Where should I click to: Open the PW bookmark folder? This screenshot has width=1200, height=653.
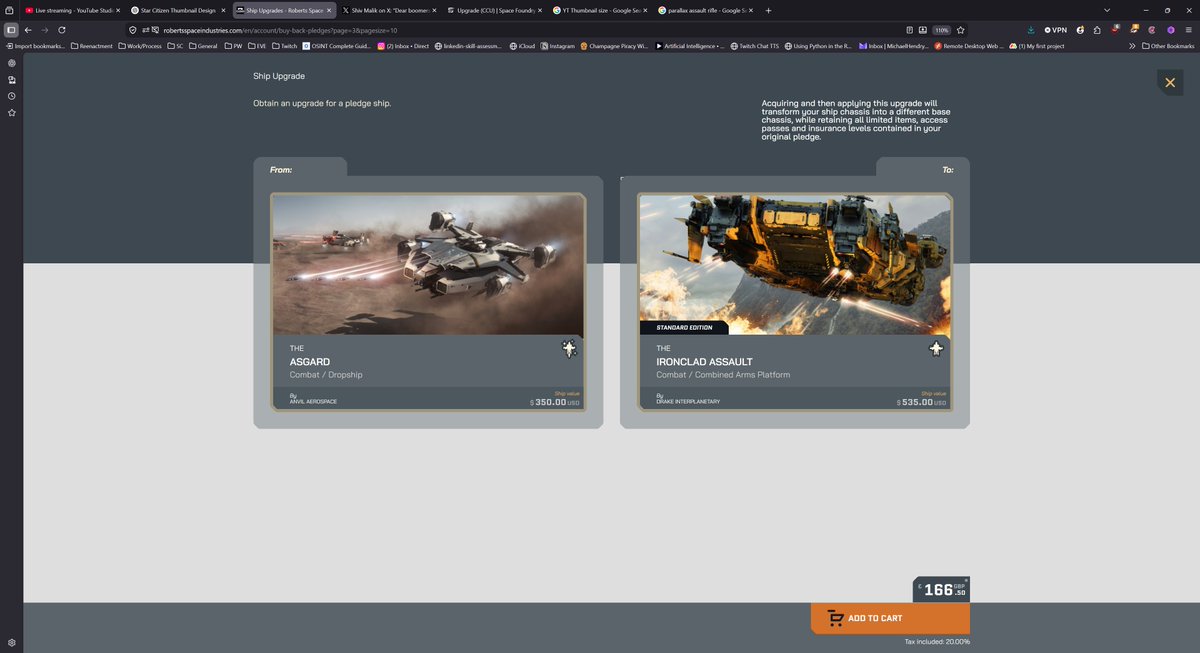233,46
